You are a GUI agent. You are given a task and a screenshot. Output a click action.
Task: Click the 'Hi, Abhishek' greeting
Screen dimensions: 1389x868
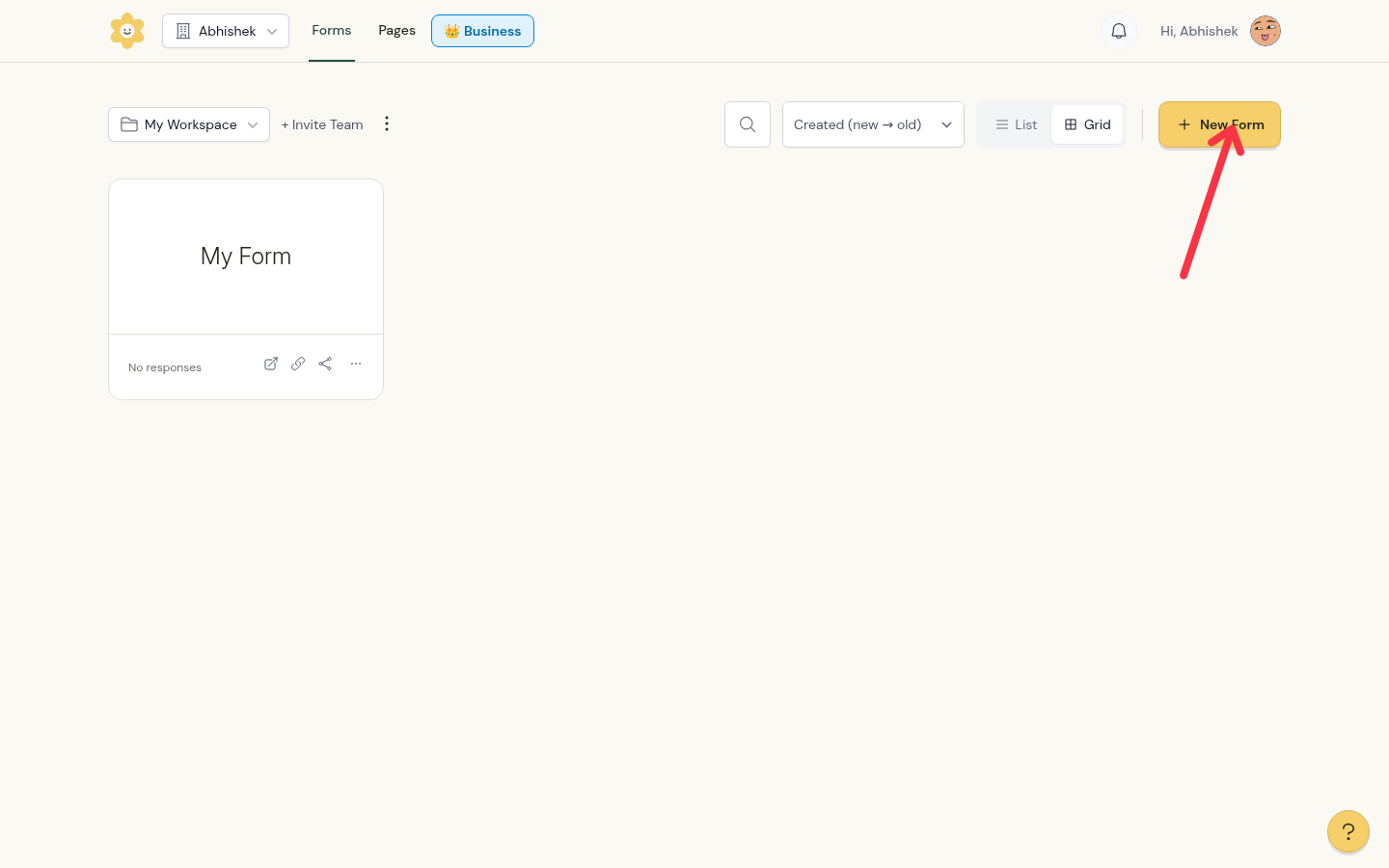(x=1199, y=31)
